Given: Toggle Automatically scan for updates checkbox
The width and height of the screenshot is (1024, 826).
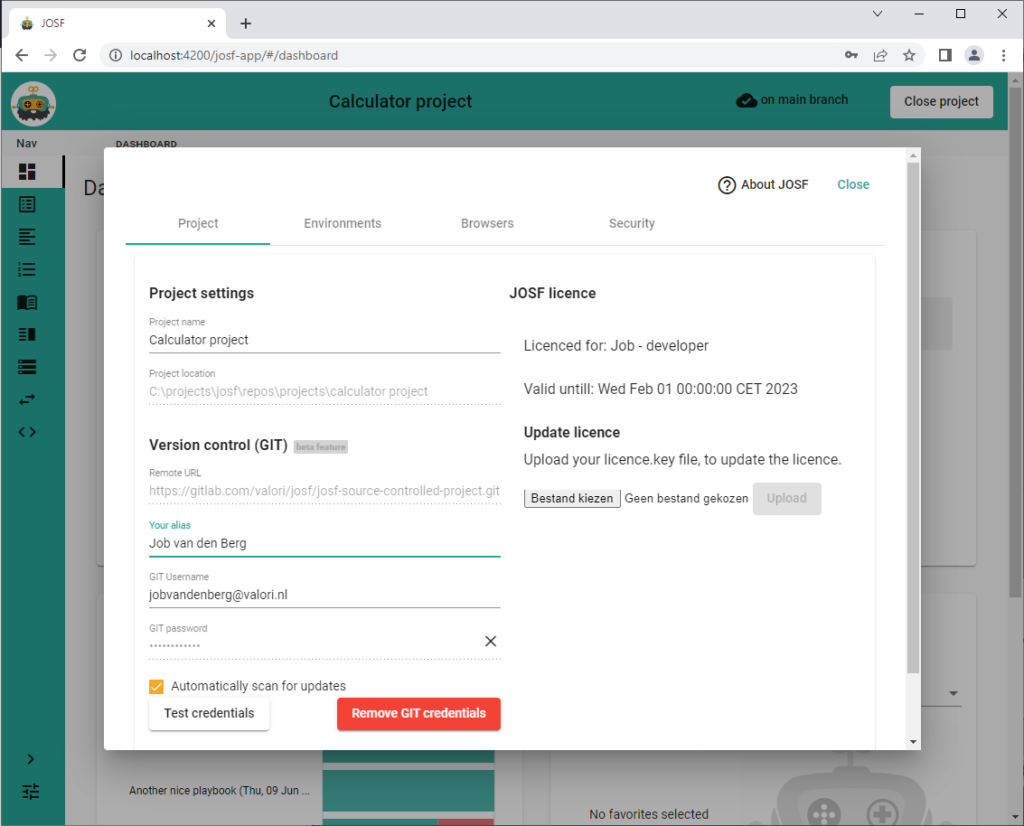Looking at the screenshot, I should pyautogui.click(x=156, y=686).
